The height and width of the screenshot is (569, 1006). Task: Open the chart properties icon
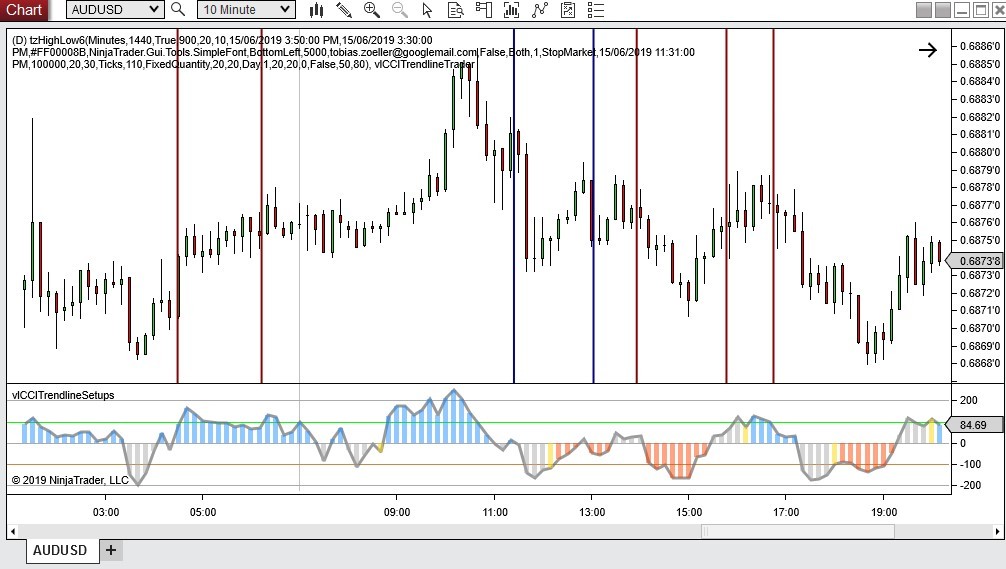tap(568, 10)
